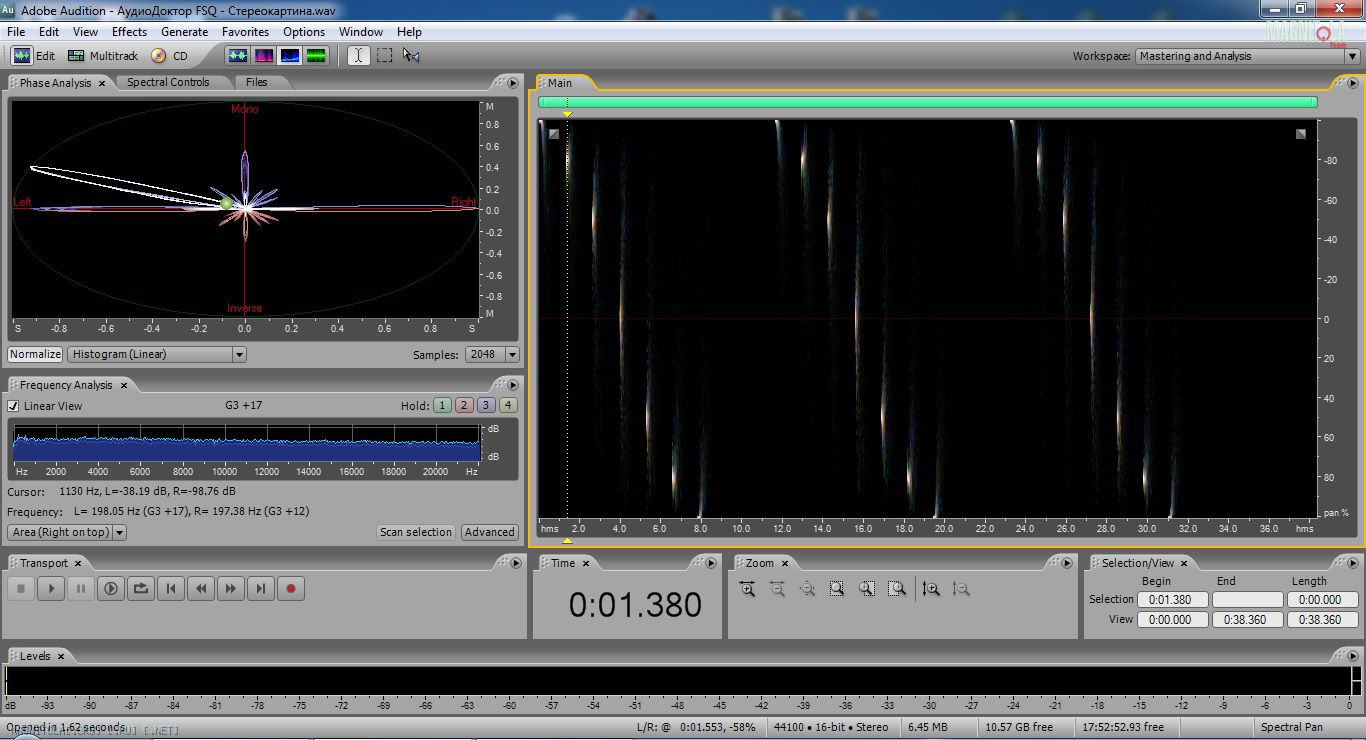Close the Frequency Analysis panel tab
The image size is (1366, 740).
coord(124,385)
